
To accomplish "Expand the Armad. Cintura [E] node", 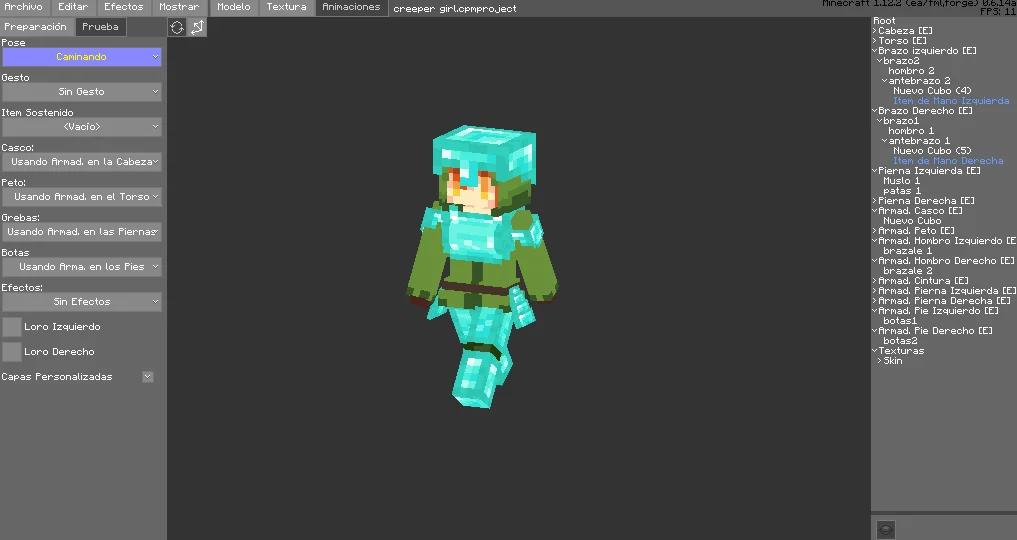I will (874, 281).
